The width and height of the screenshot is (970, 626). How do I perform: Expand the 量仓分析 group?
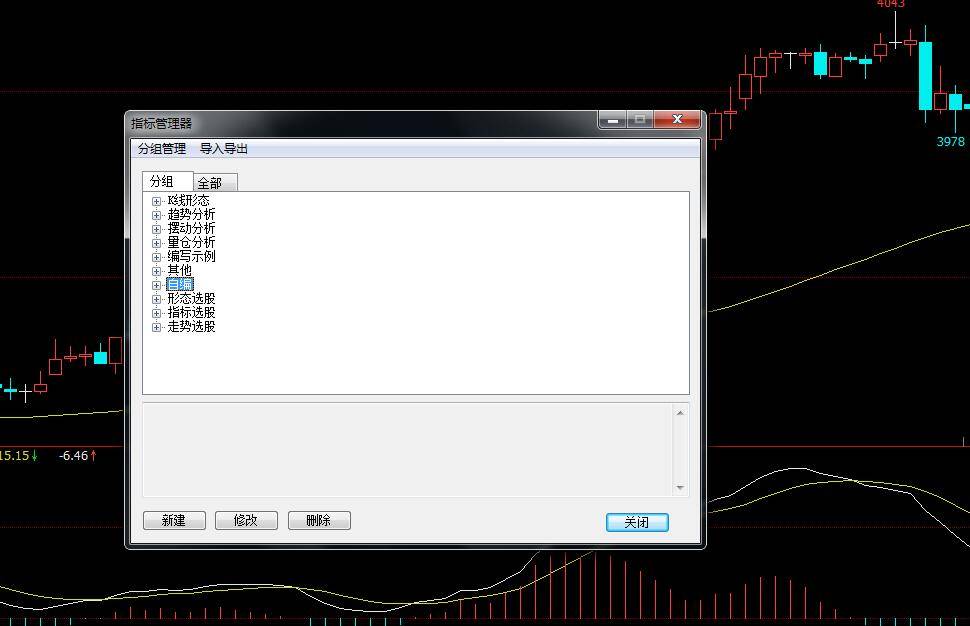pos(157,243)
